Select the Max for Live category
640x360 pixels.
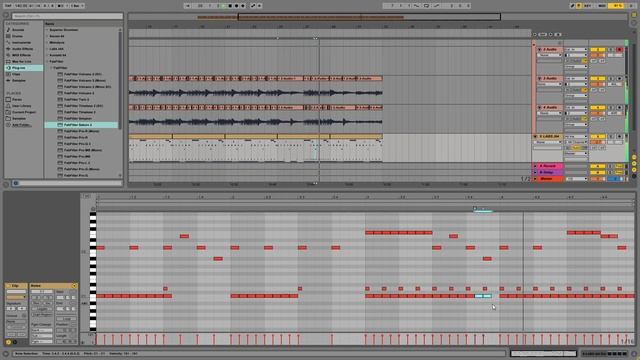(x=21, y=61)
